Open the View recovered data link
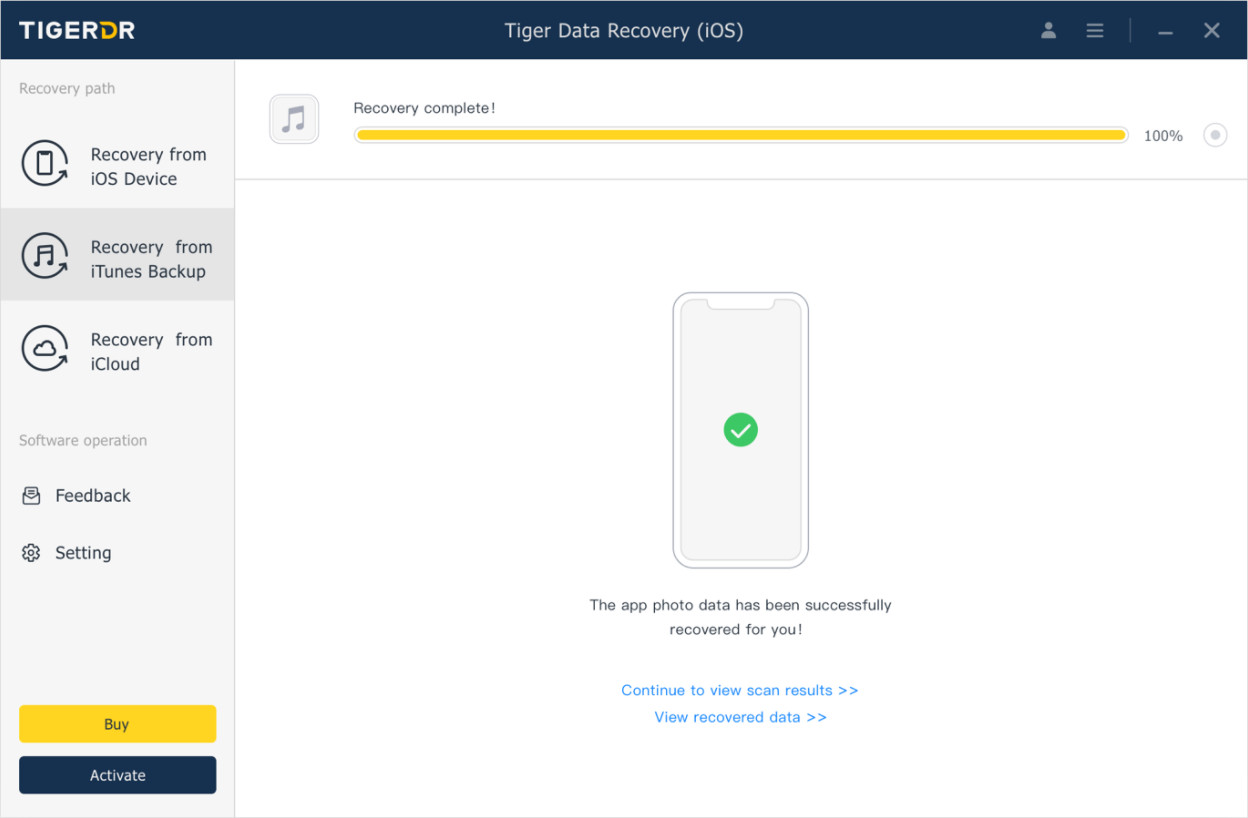Viewport: 1248px width, 818px height. click(740, 717)
